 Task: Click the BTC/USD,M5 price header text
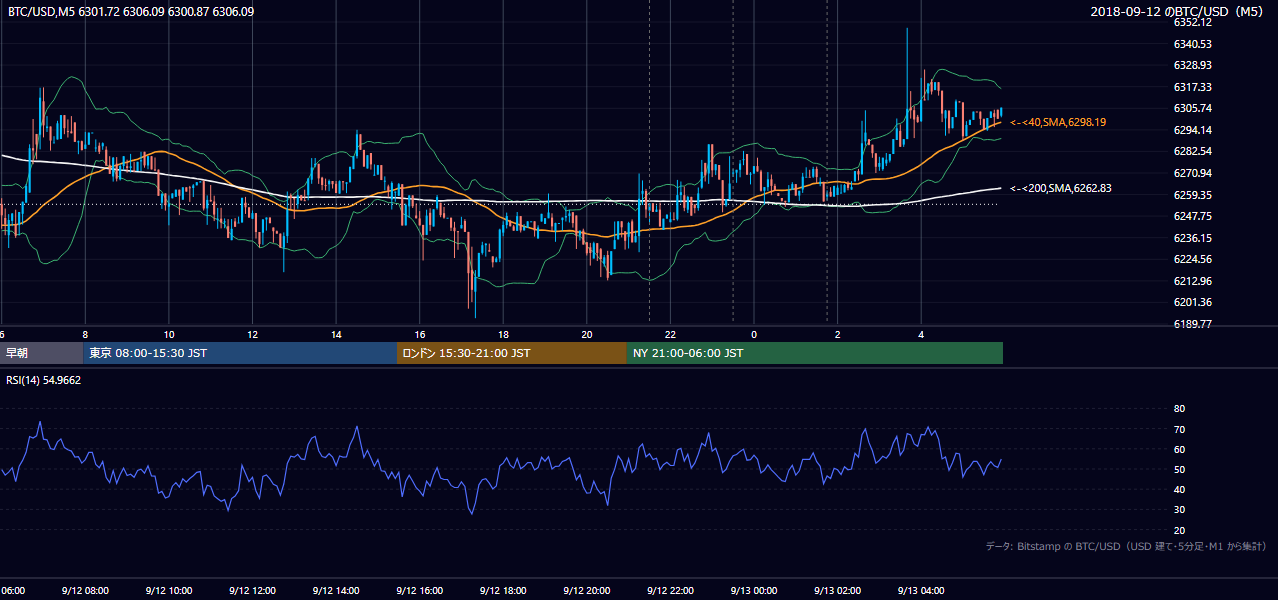coord(131,11)
